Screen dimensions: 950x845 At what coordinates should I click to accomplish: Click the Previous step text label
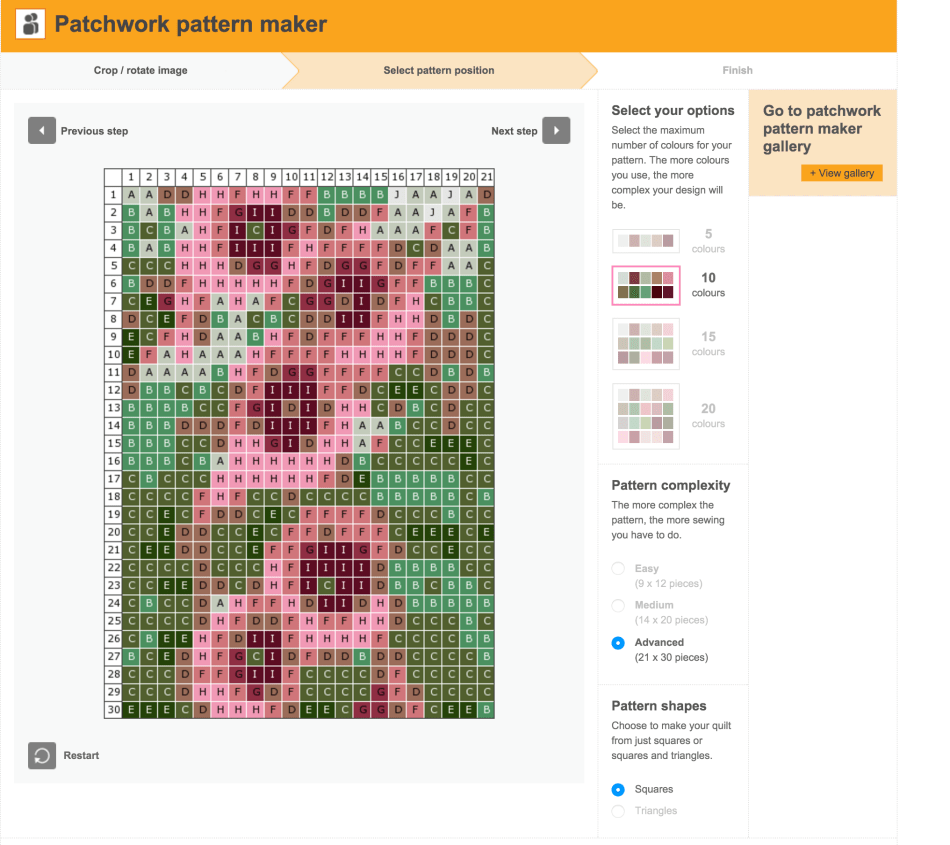pos(94,131)
